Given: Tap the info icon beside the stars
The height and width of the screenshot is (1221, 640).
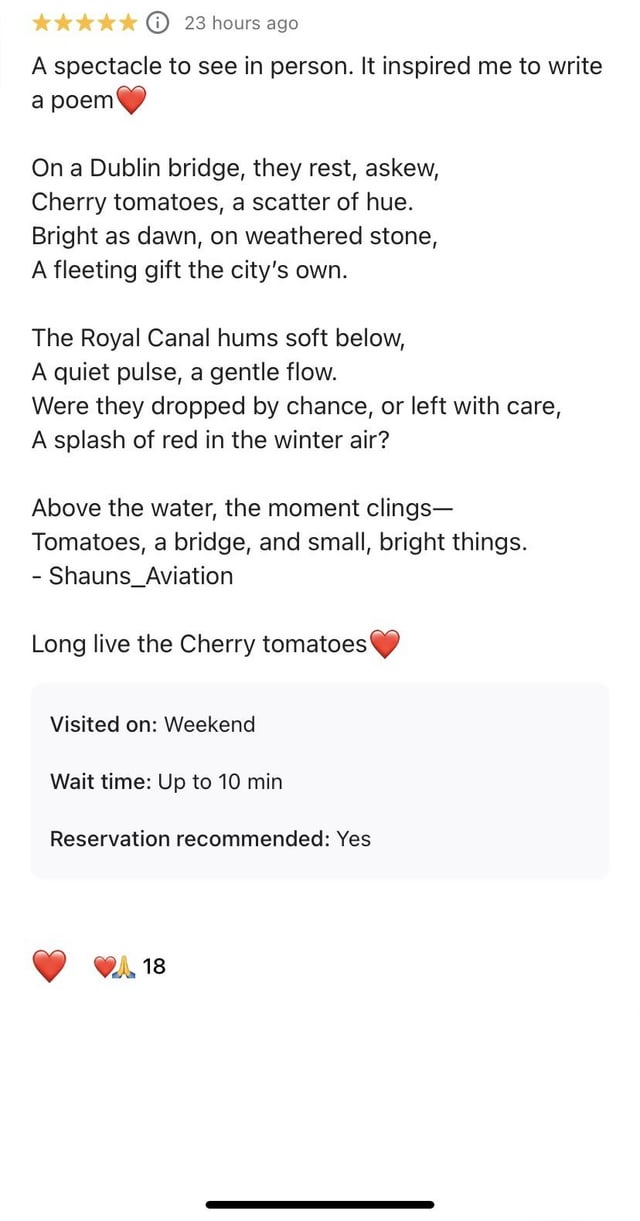Looking at the screenshot, I should pos(158,22).
